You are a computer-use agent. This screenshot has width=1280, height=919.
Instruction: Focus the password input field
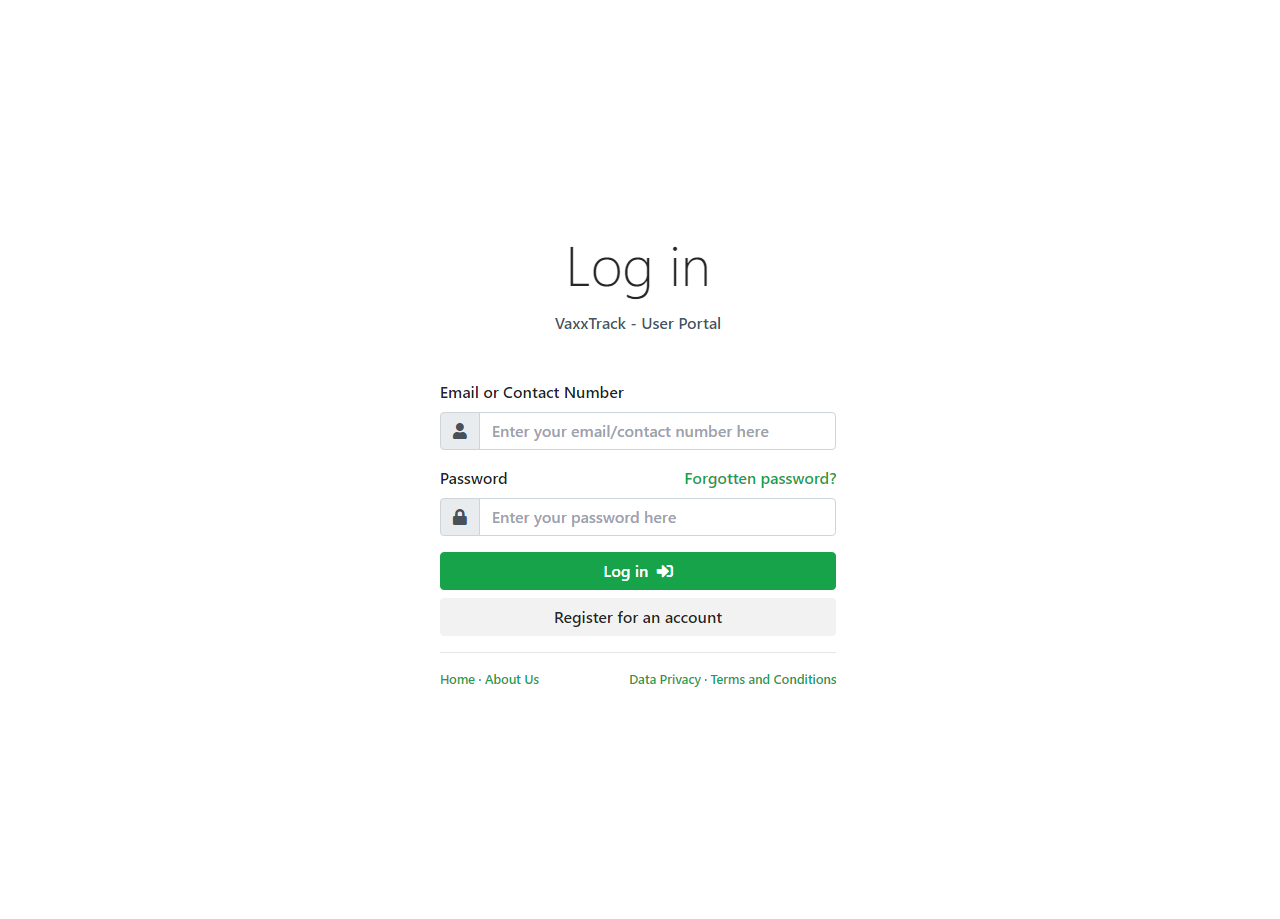point(657,517)
